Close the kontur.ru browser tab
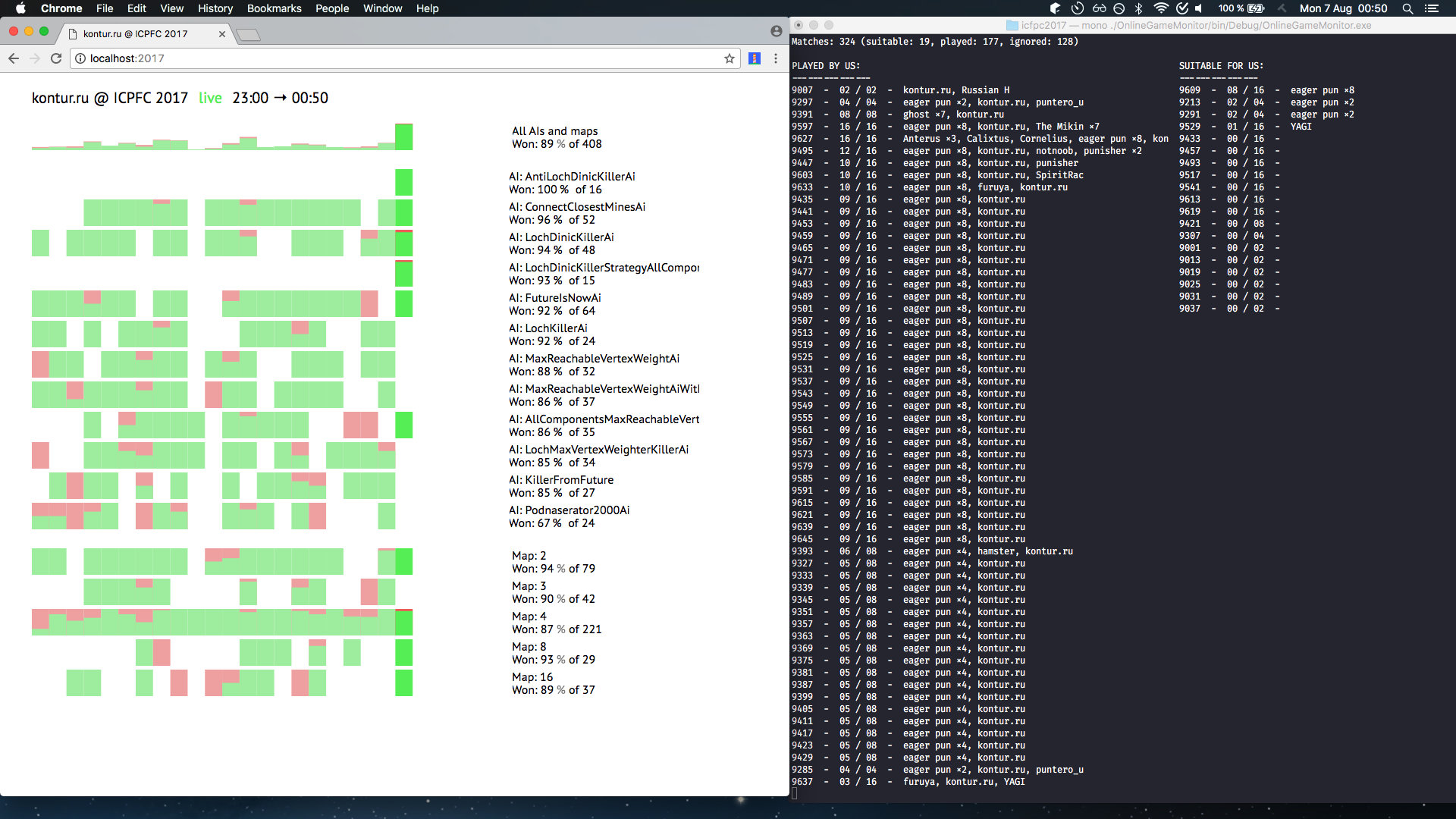1456x819 pixels. pos(222,34)
